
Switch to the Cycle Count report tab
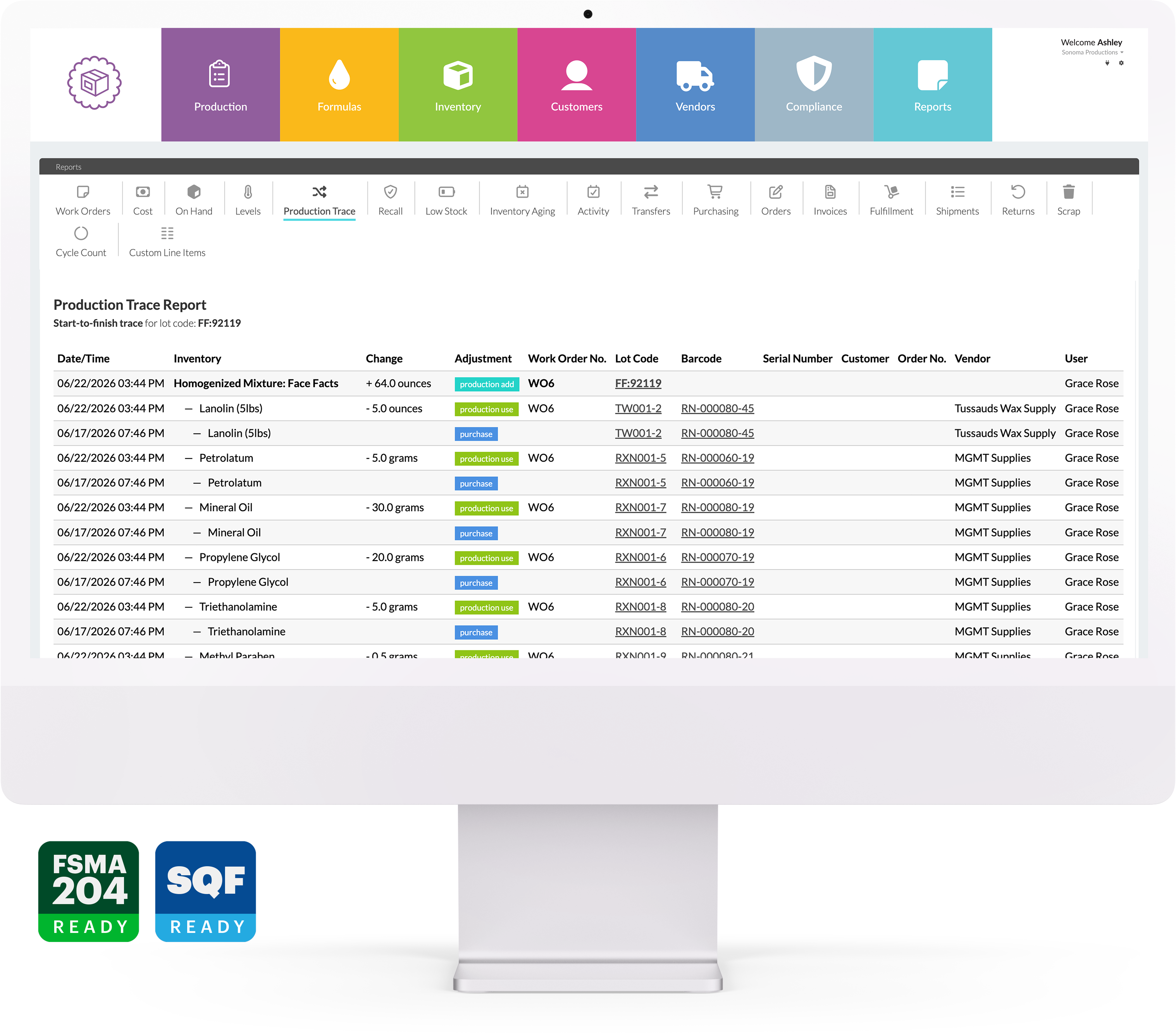click(x=81, y=242)
